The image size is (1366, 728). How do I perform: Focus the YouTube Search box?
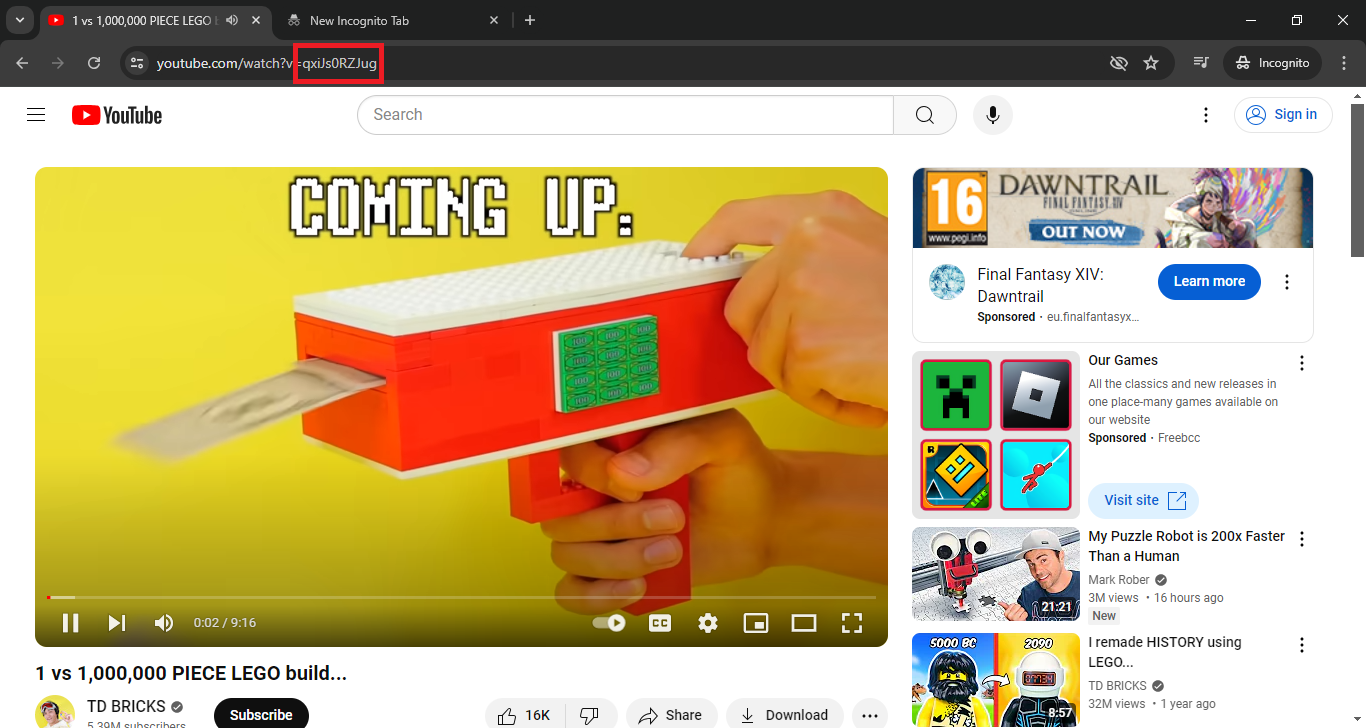[625, 115]
